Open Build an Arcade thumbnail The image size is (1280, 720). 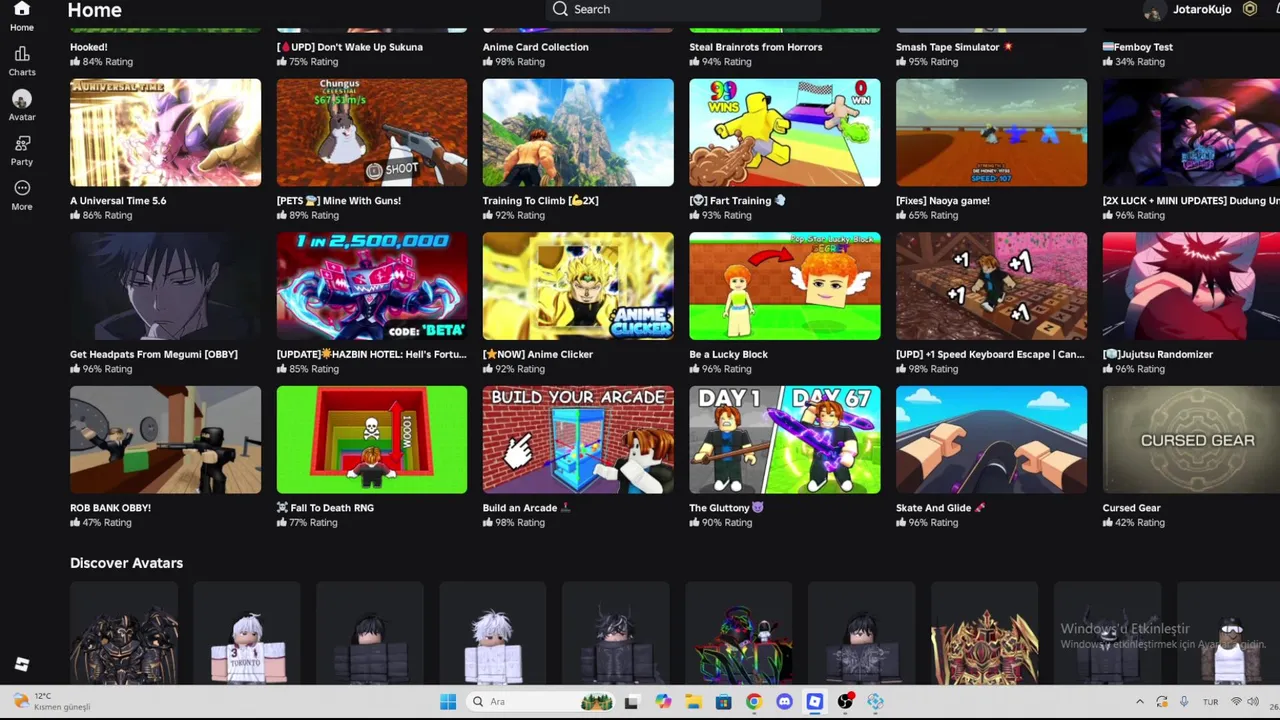(x=578, y=440)
